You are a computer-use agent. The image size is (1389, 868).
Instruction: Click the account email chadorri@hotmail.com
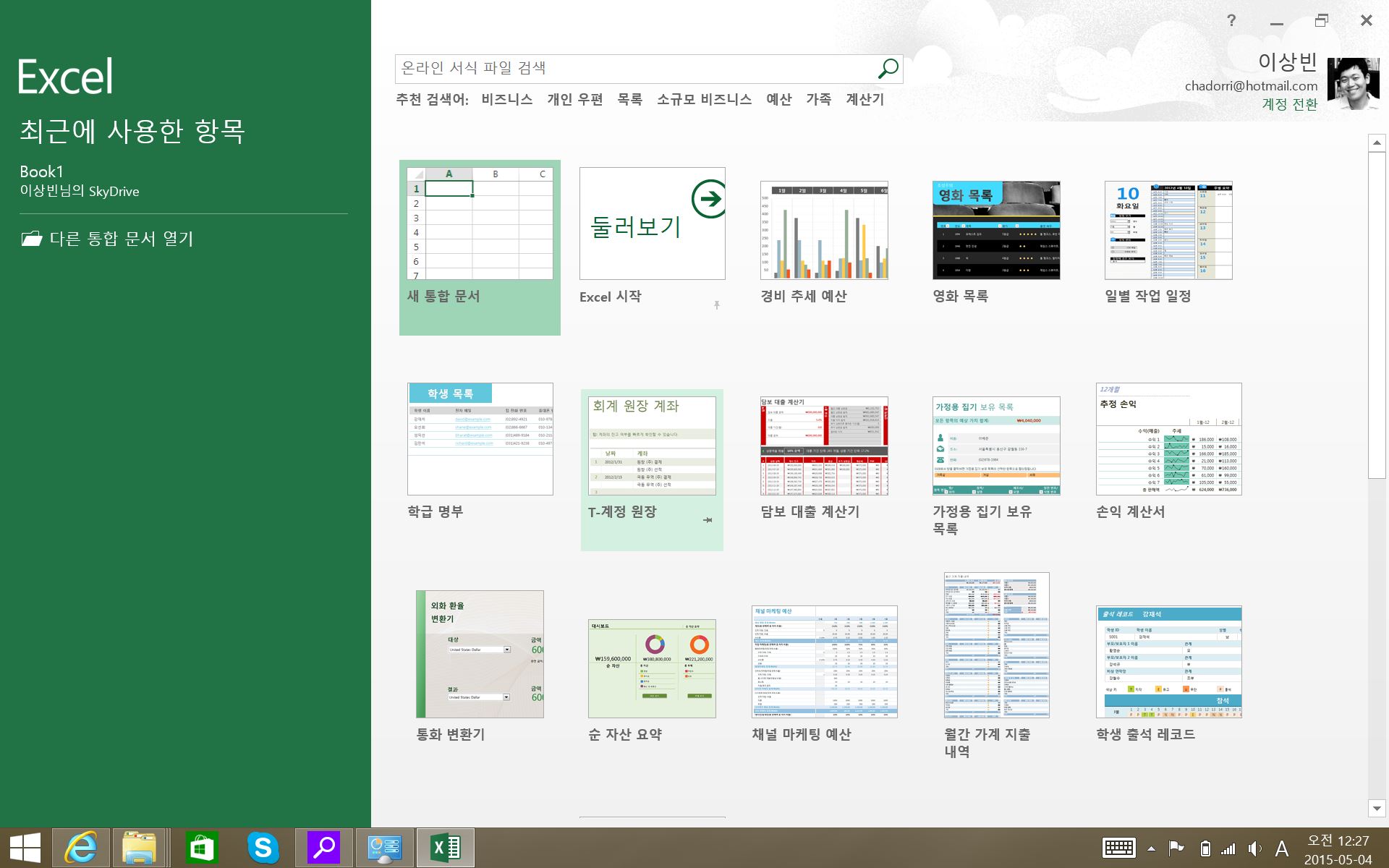pos(1251,86)
